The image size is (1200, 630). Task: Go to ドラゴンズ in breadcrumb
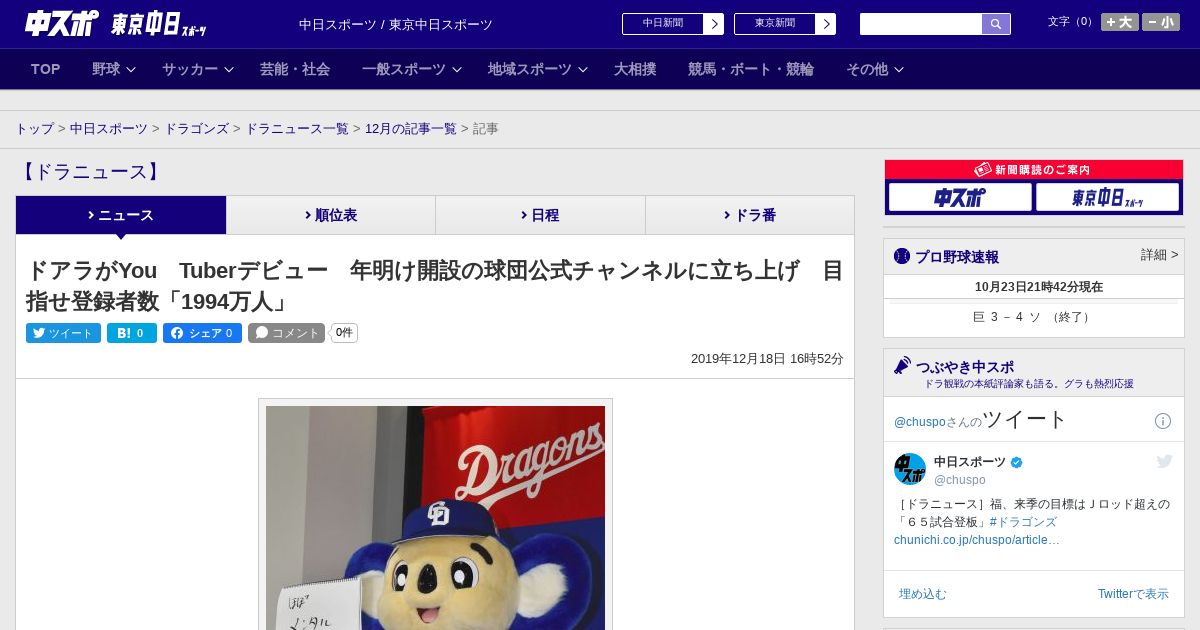[196, 129]
